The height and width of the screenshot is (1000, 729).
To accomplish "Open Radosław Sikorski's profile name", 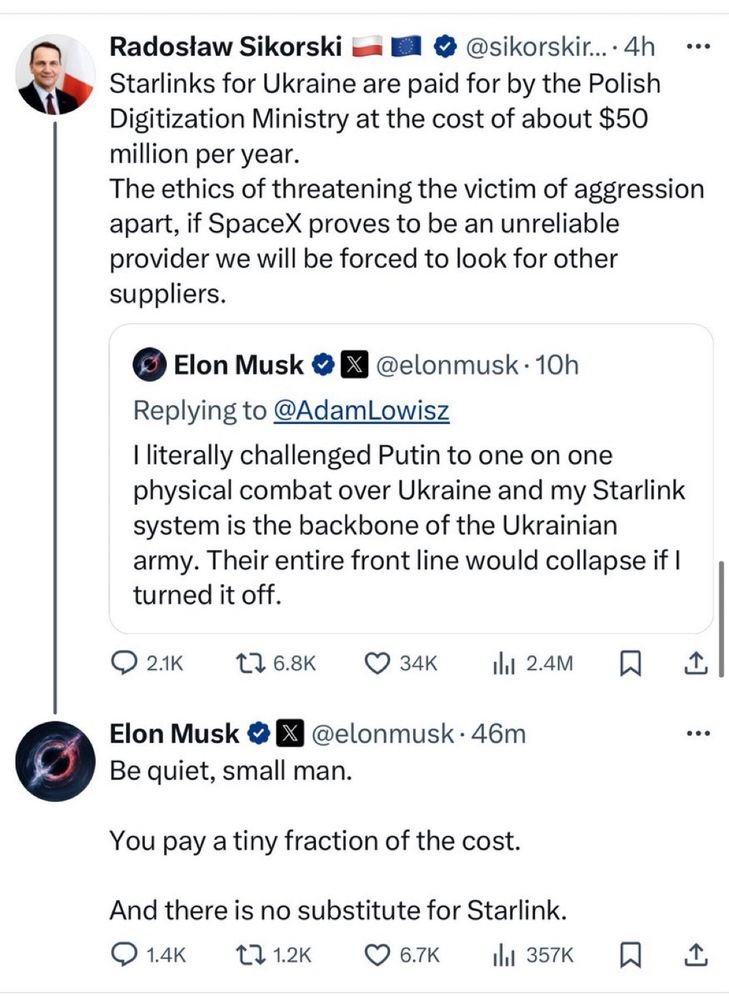I will pos(225,46).
